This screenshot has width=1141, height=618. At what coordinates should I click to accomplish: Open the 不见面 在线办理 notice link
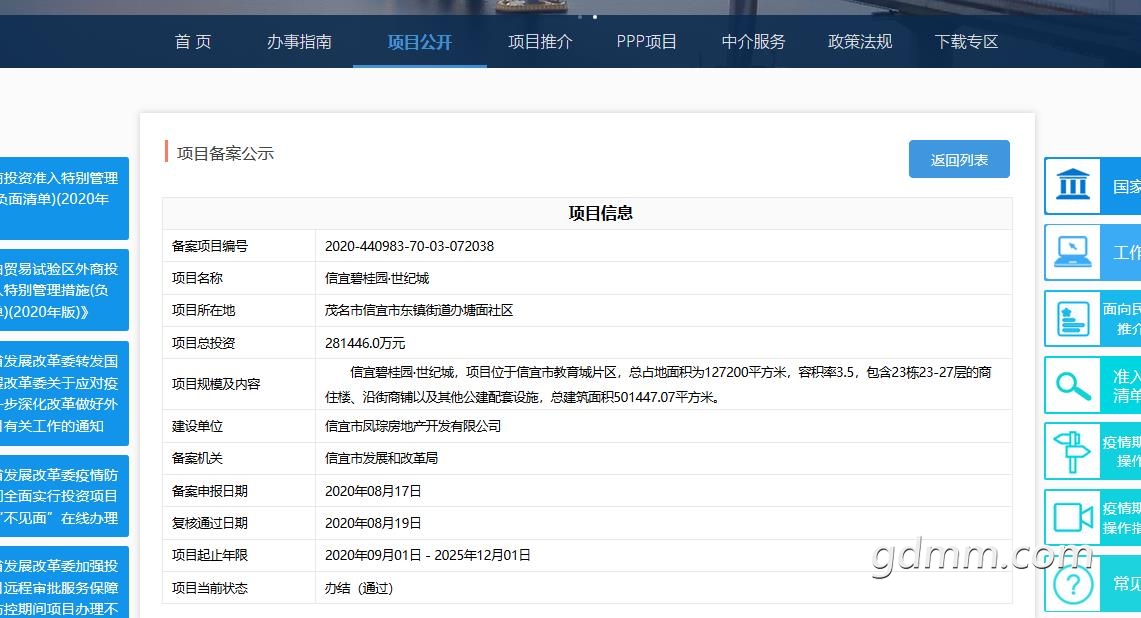tap(63, 495)
